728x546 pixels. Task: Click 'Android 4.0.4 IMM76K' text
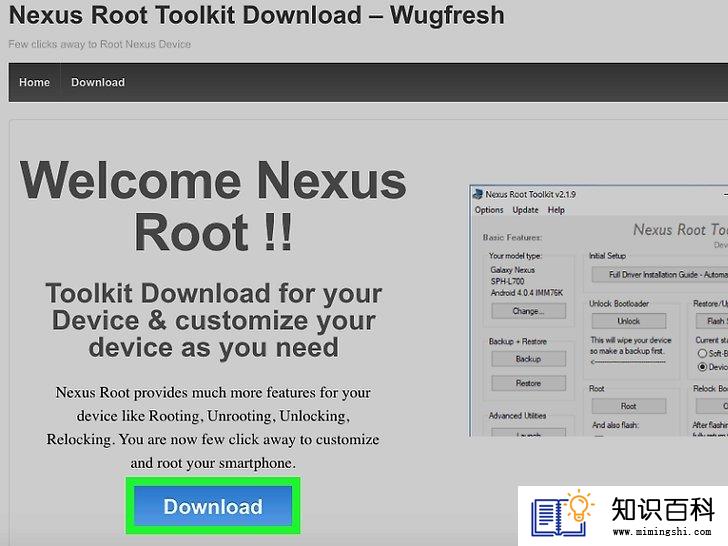[526, 293]
